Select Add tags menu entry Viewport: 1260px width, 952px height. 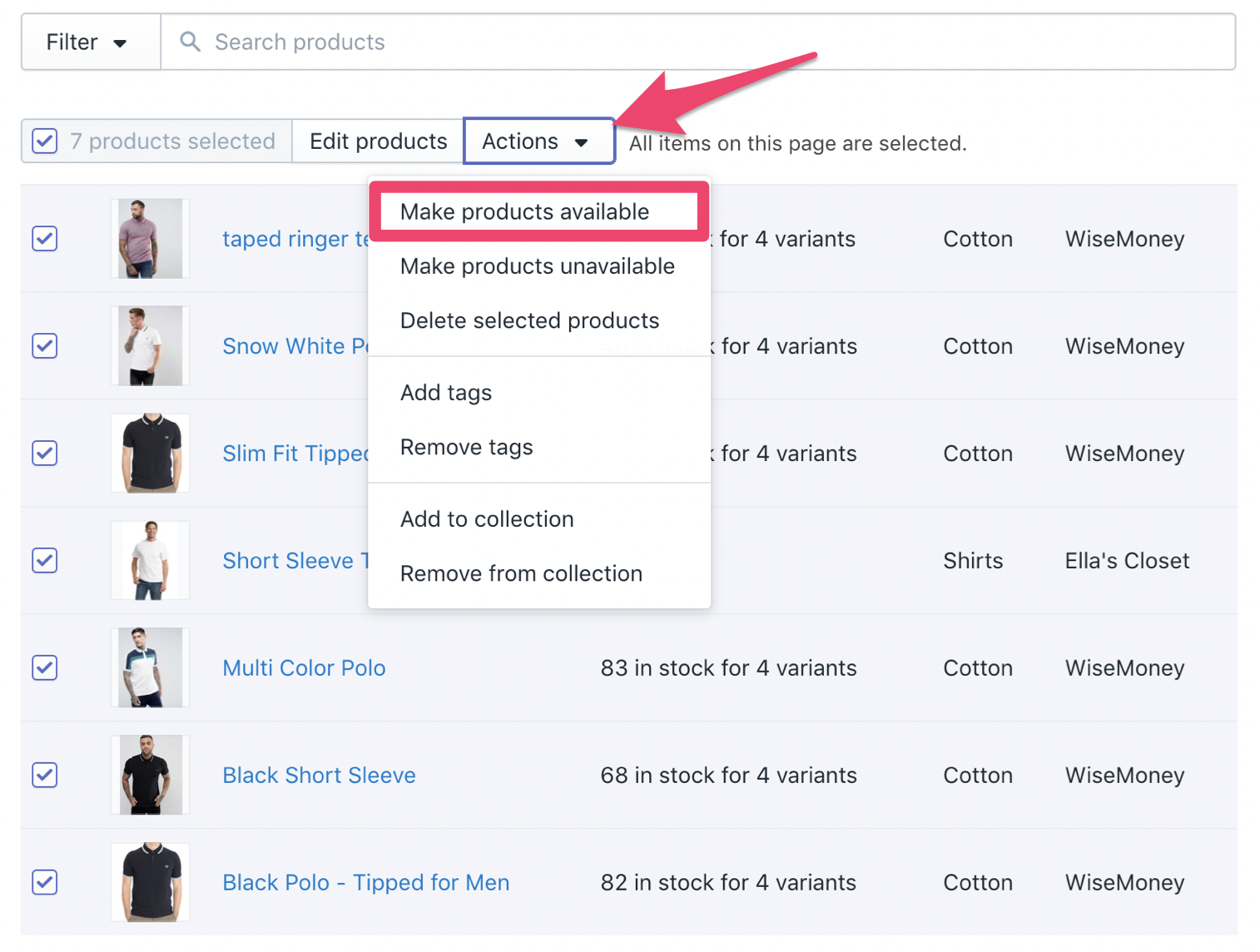[538, 392]
